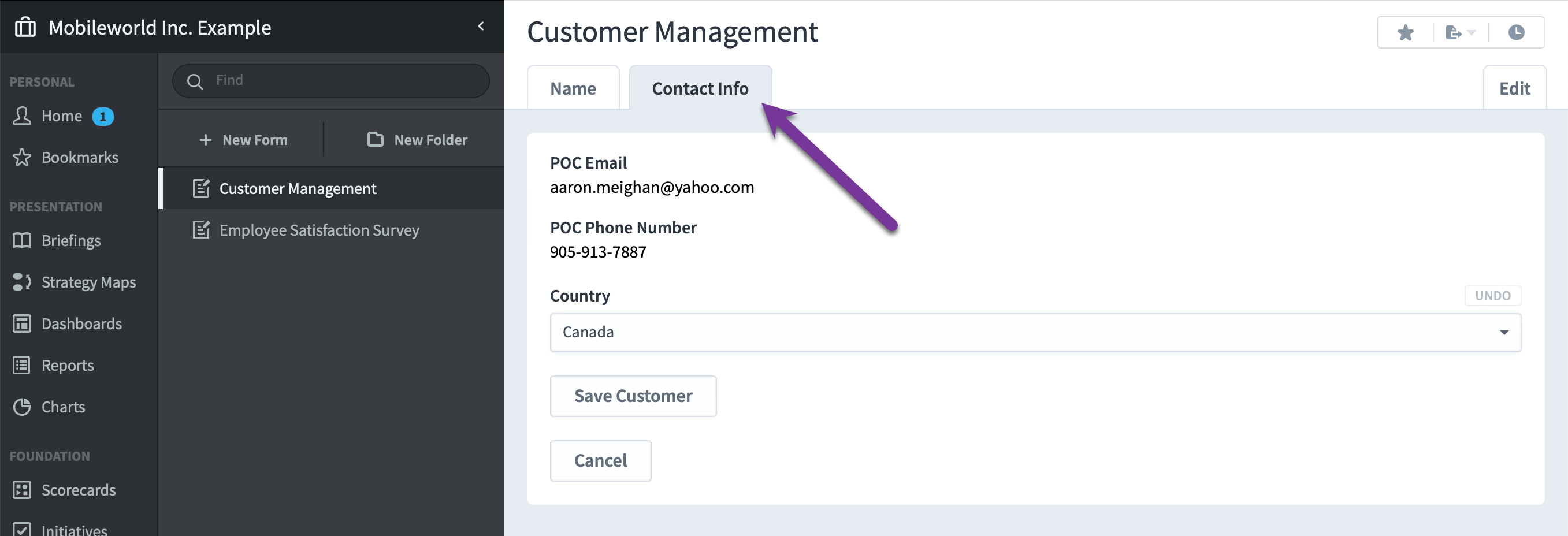The image size is (1568, 536).
Task: Open Briefings book icon in sidebar
Action: tap(22, 240)
